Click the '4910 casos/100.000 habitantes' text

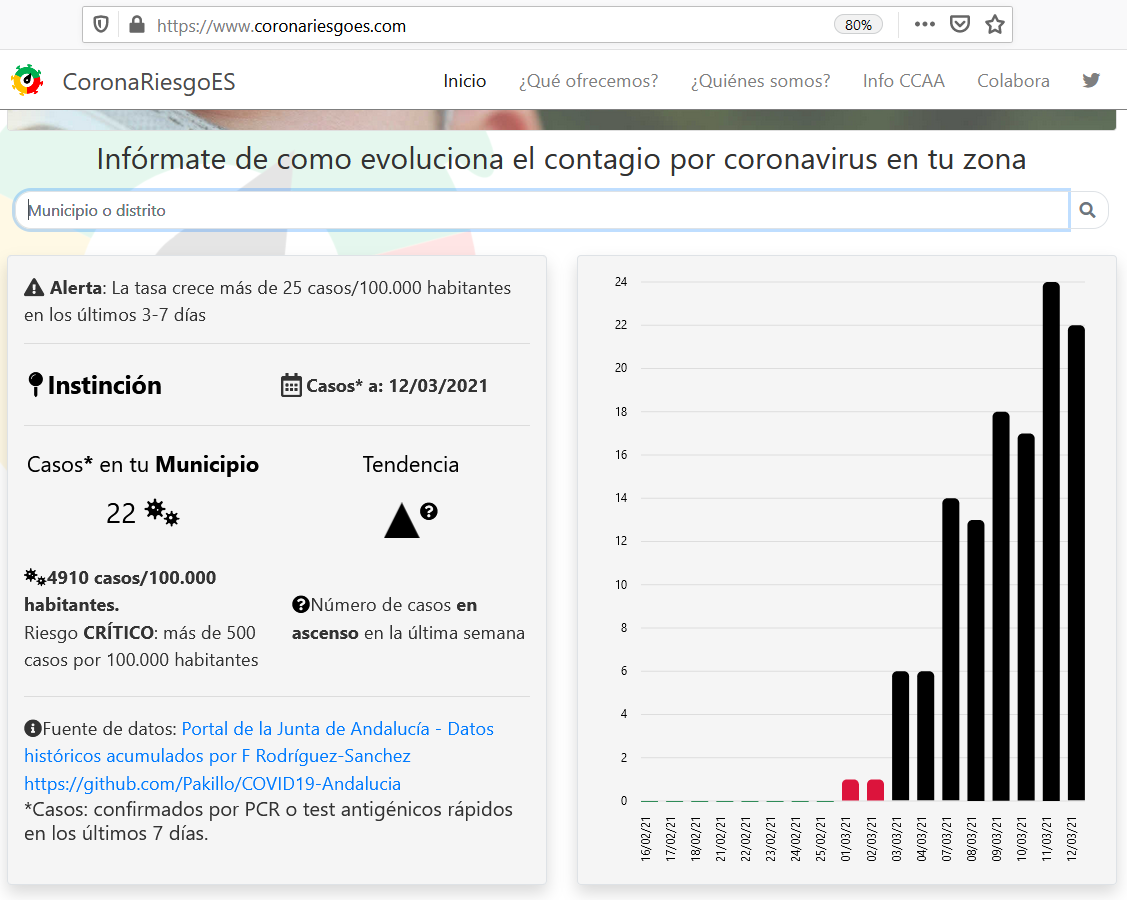pos(120,591)
